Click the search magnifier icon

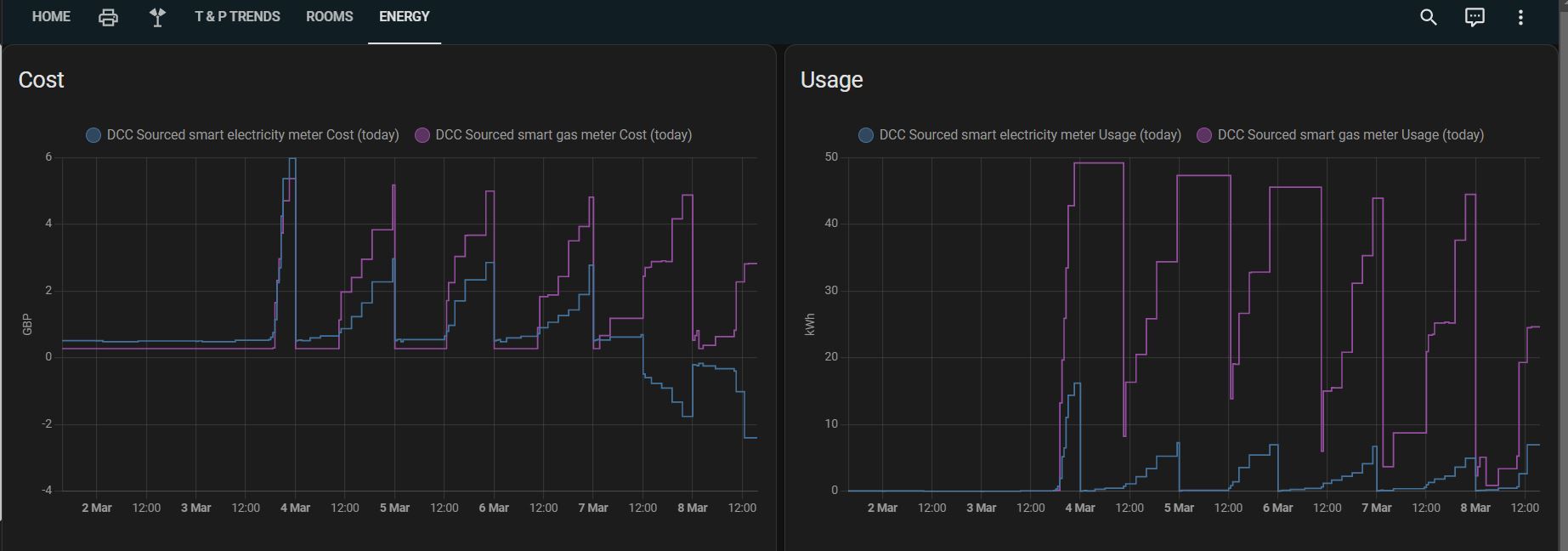1429,17
